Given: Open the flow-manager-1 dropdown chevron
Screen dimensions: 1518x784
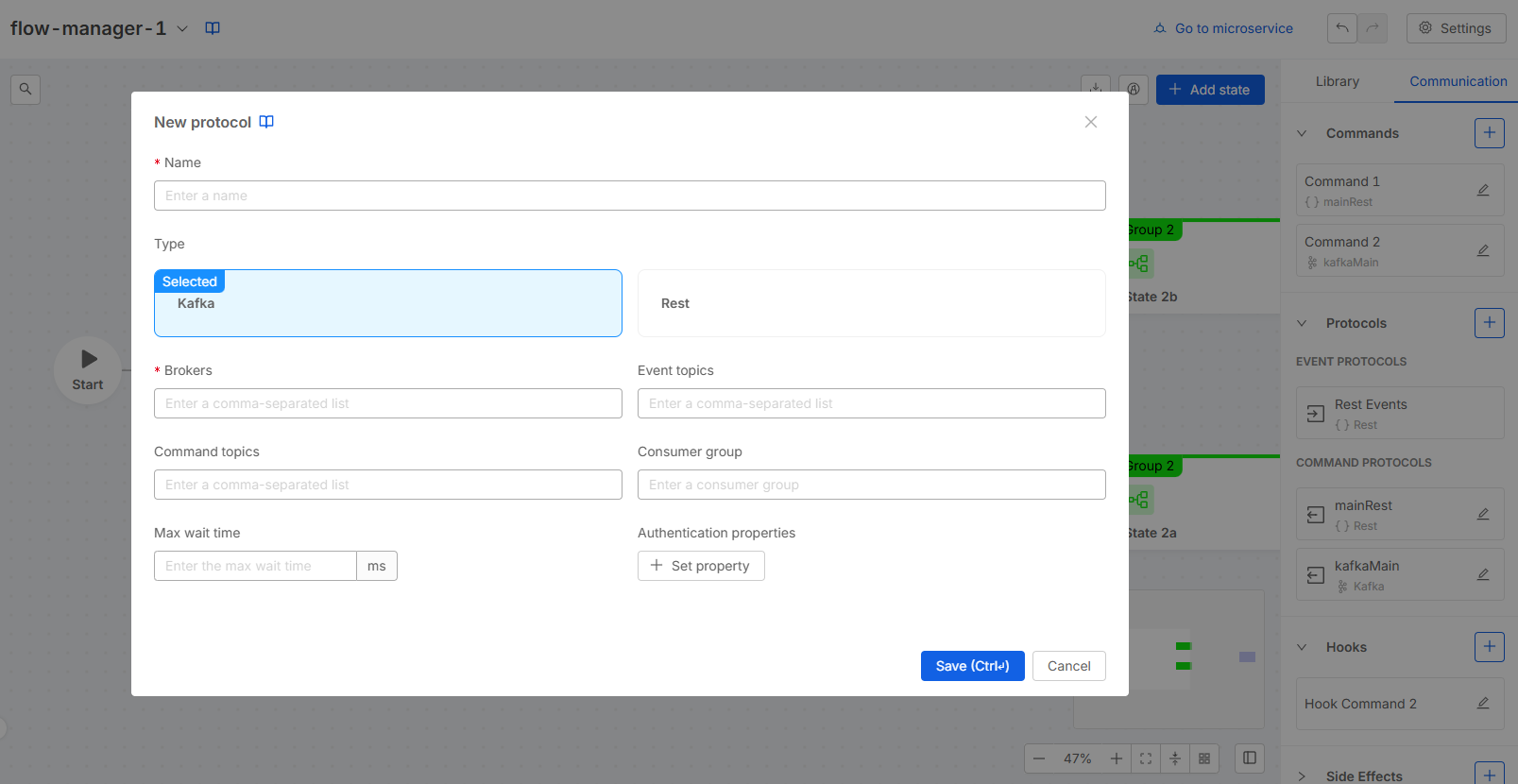Looking at the screenshot, I should click(x=182, y=28).
